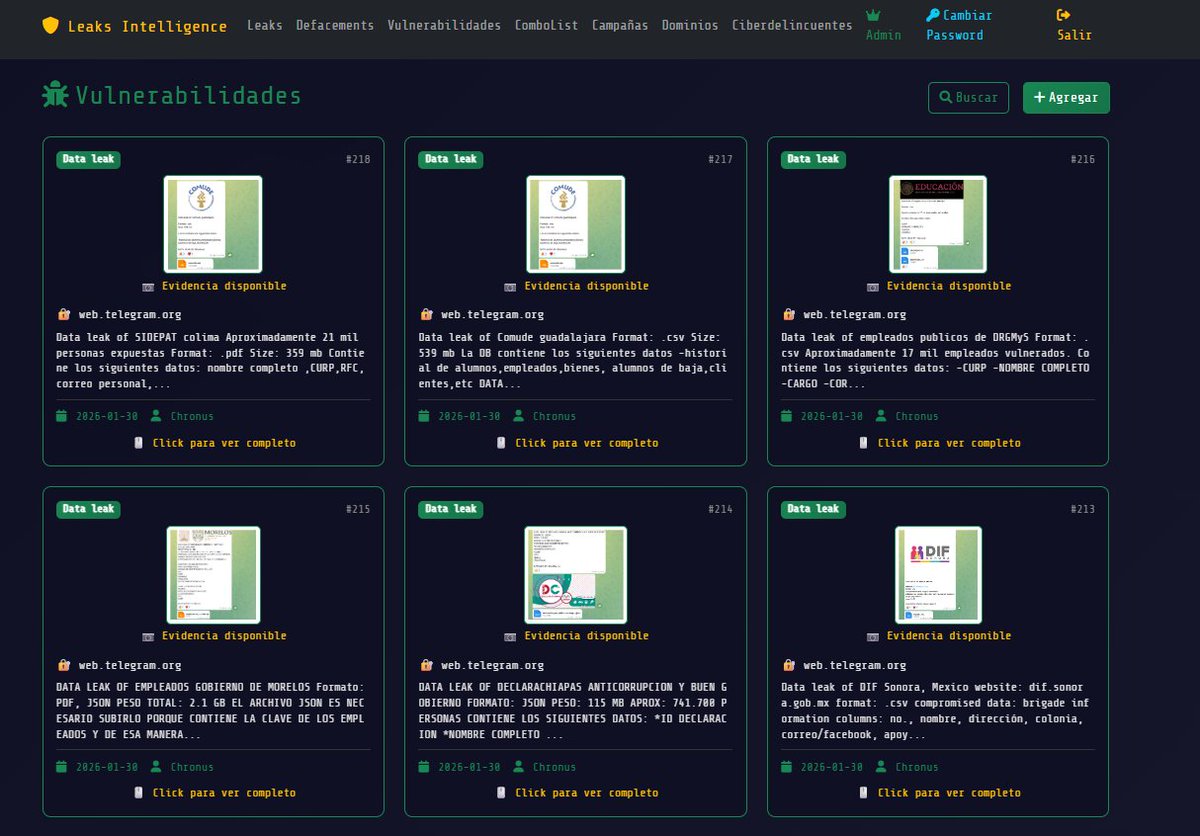This screenshot has width=1200, height=836.
Task: Open the Combolist page
Action: (546, 25)
